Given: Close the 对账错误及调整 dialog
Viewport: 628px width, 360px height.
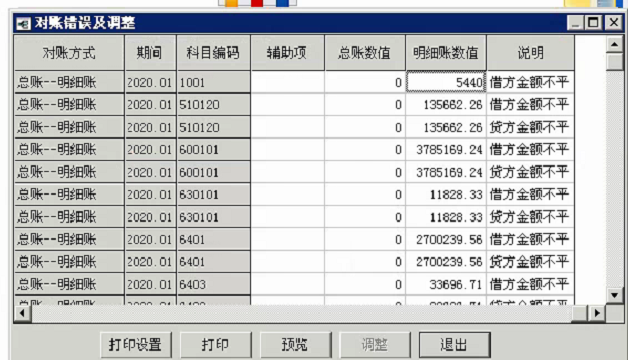Looking at the screenshot, I should click(x=613, y=23).
